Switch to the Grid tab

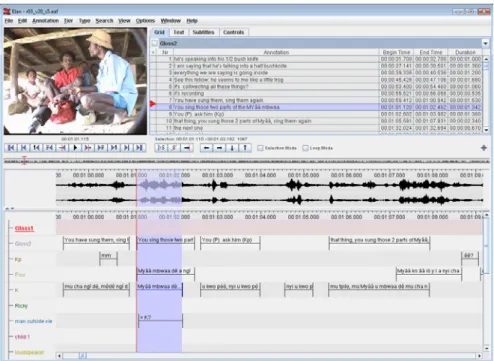pos(160,32)
